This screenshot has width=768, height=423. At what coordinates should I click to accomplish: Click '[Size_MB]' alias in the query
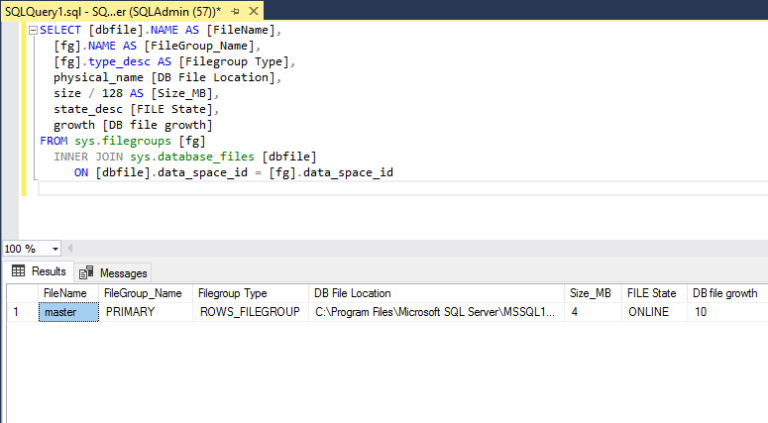pos(182,93)
